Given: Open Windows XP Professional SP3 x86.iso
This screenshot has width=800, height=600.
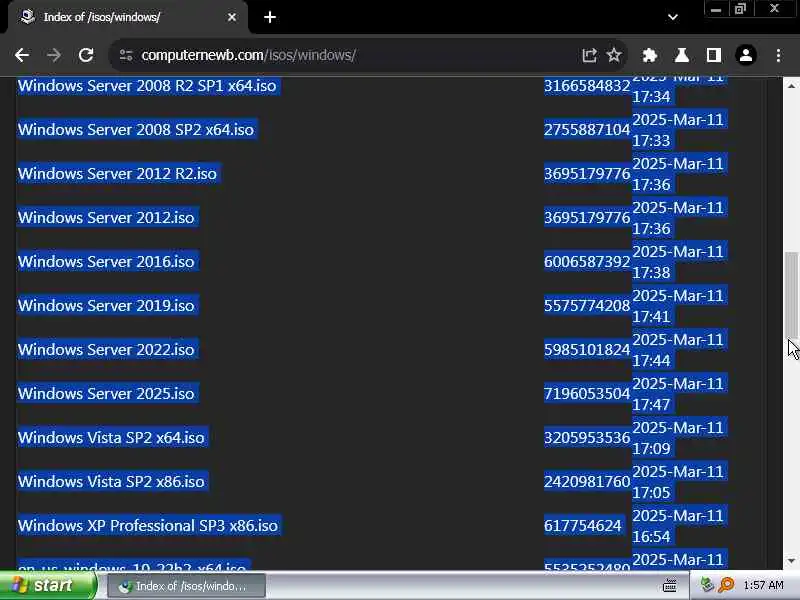Looking at the screenshot, I should tap(148, 526).
